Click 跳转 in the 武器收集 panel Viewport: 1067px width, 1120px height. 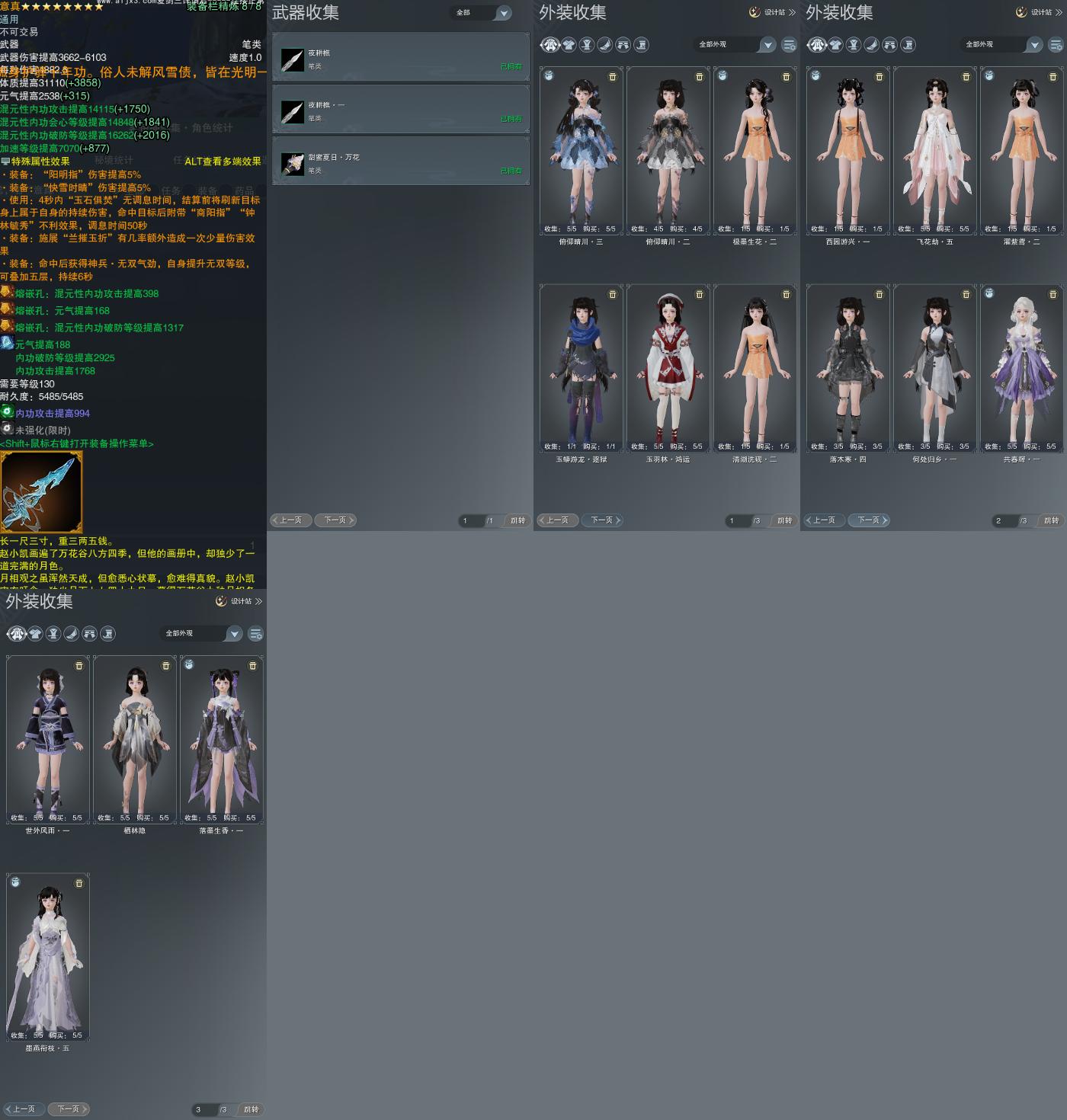pos(518,521)
